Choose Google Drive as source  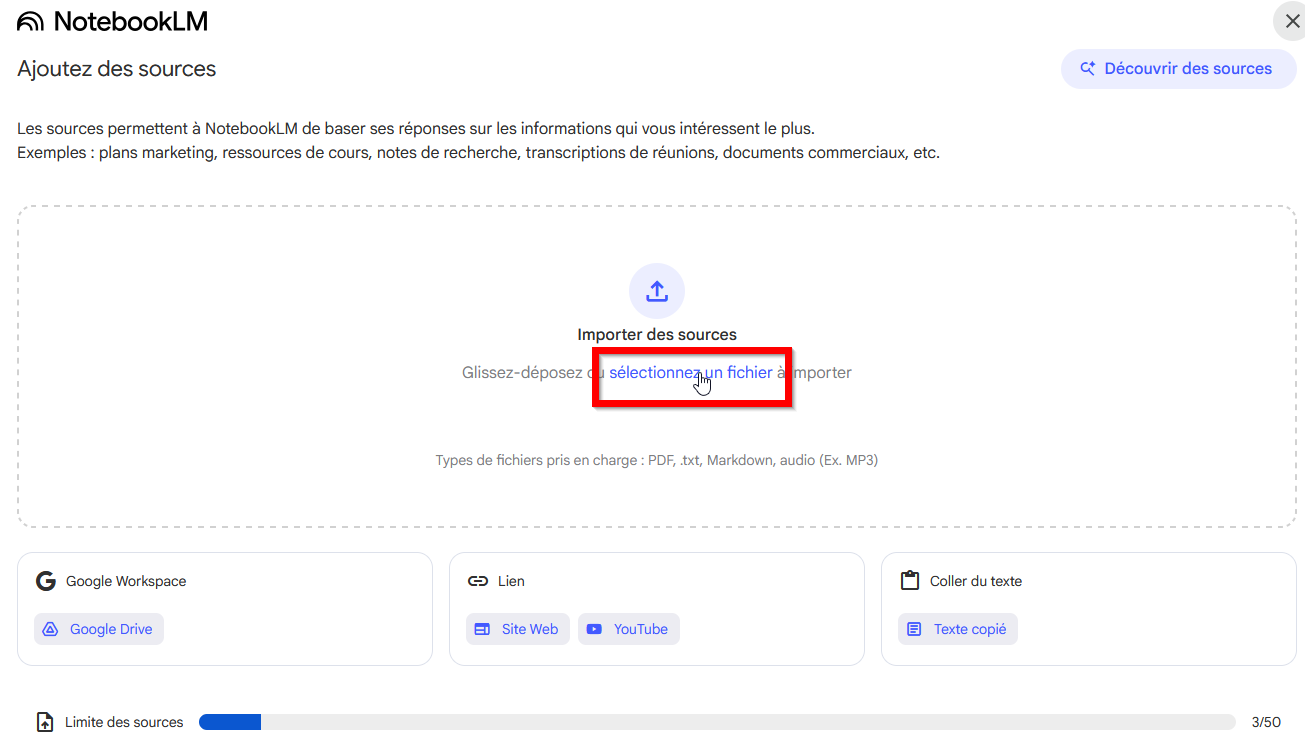(x=99, y=629)
